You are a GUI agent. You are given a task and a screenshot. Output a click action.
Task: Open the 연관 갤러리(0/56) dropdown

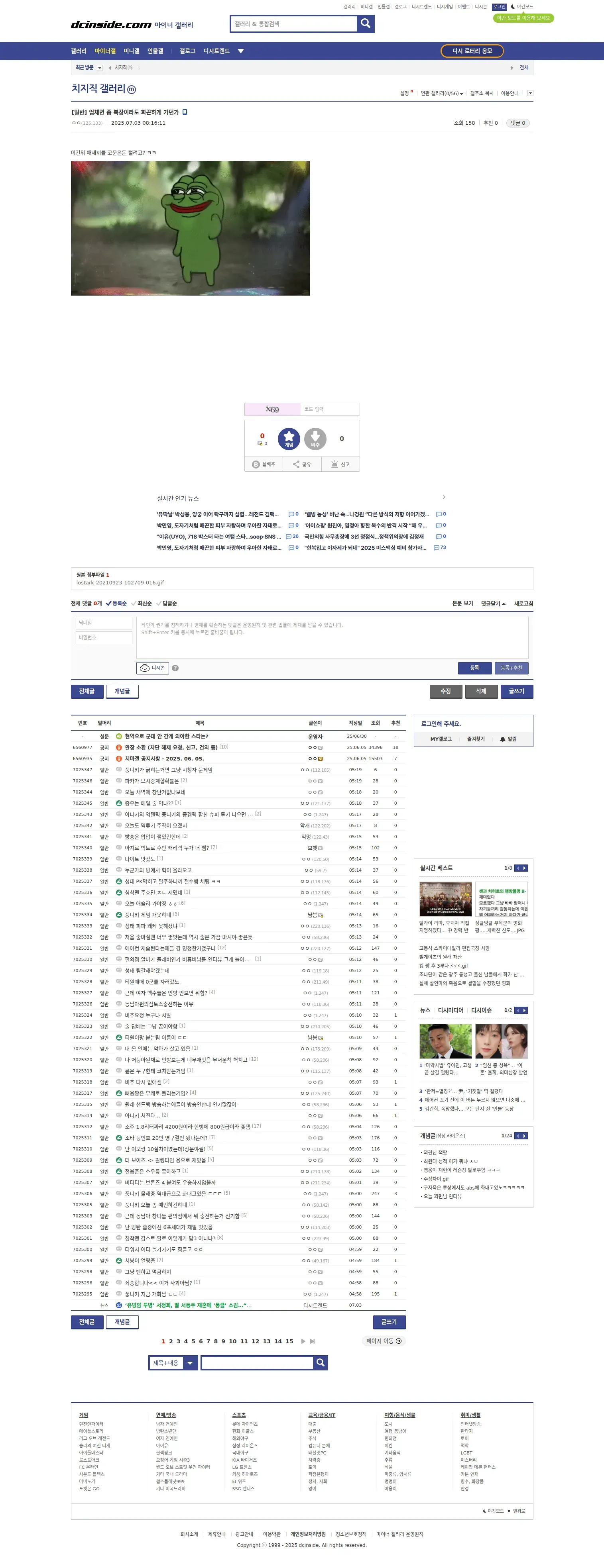tap(442, 93)
